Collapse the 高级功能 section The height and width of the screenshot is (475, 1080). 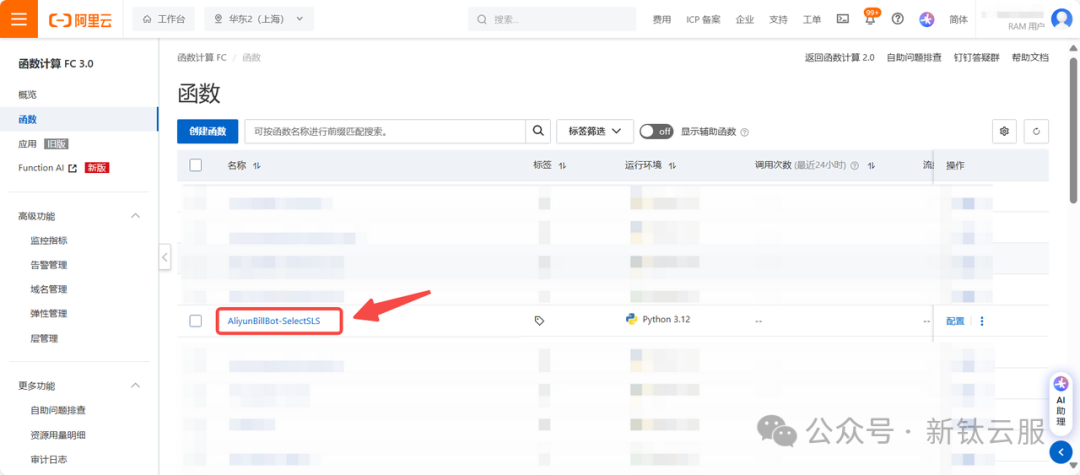[136, 216]
